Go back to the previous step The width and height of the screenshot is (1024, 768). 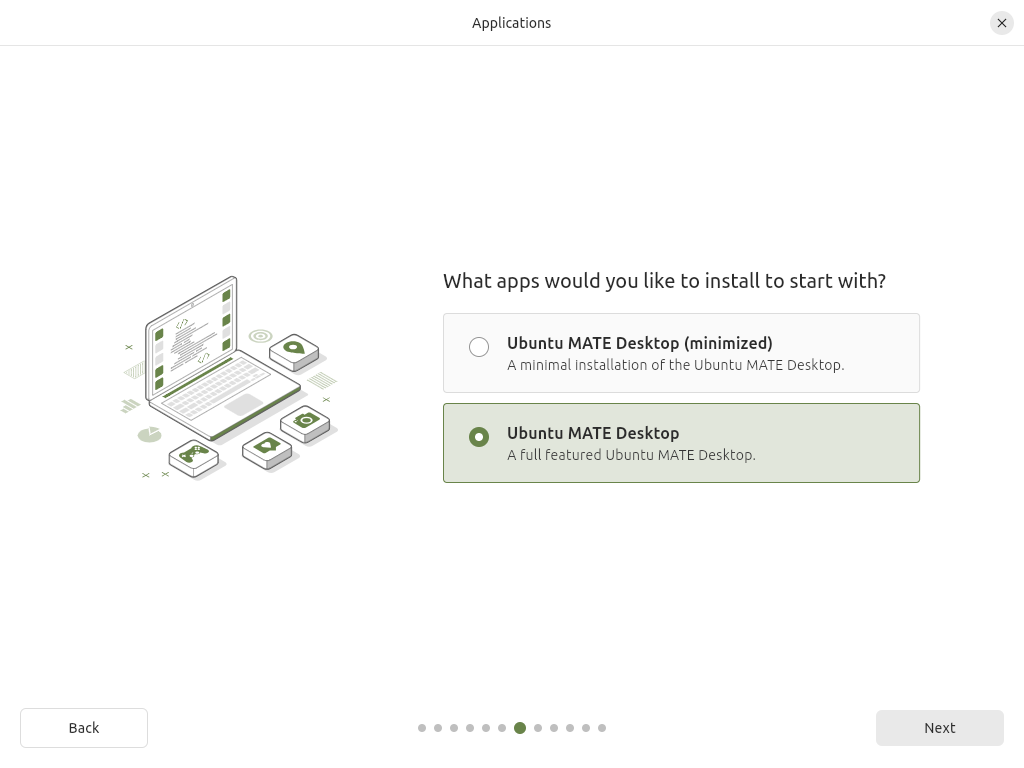click(x=84, y=728)
